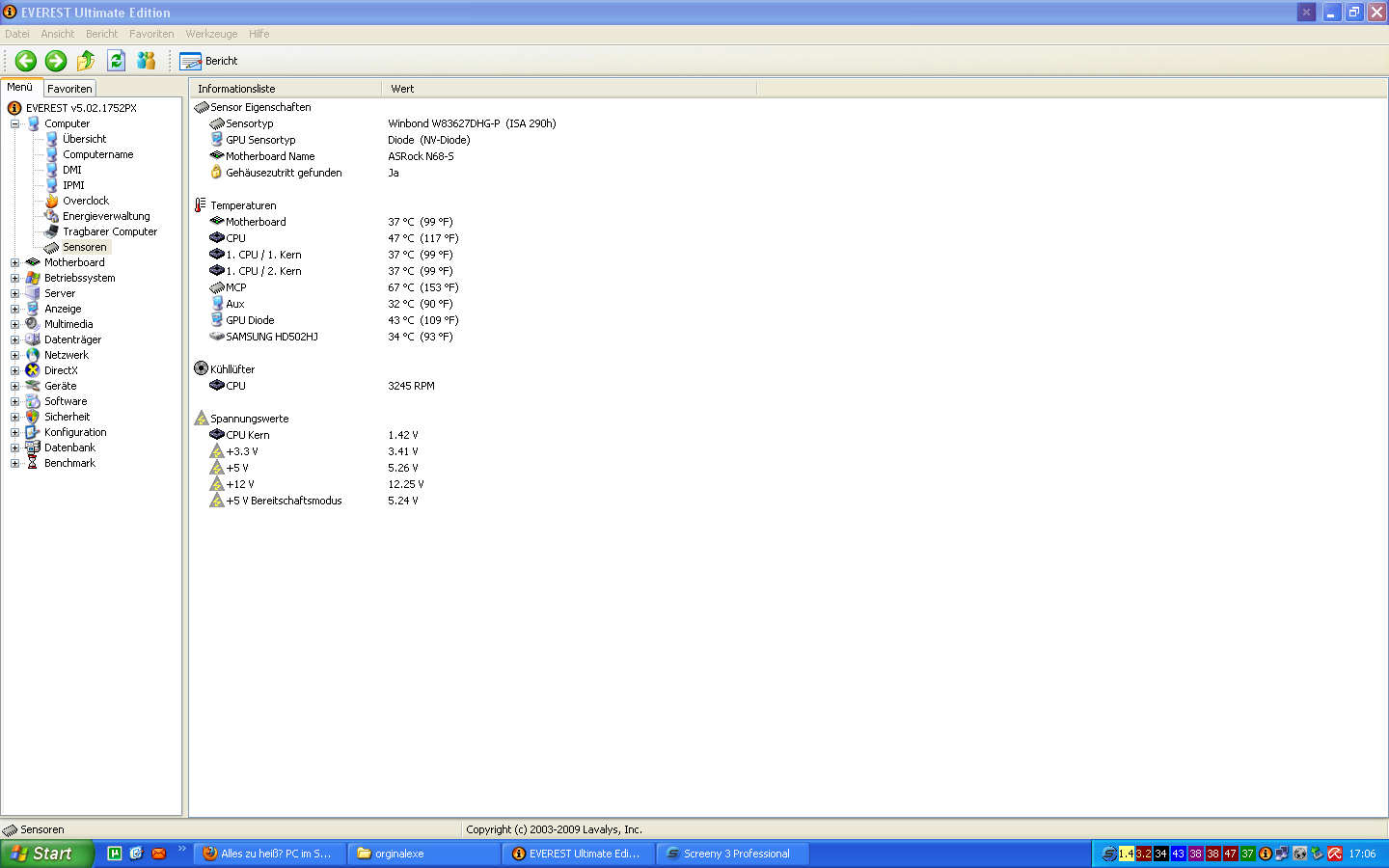This screenshot has width=1389, height=868.
Task: Select the GPU Diode temperature row
Action: (334, 320)
